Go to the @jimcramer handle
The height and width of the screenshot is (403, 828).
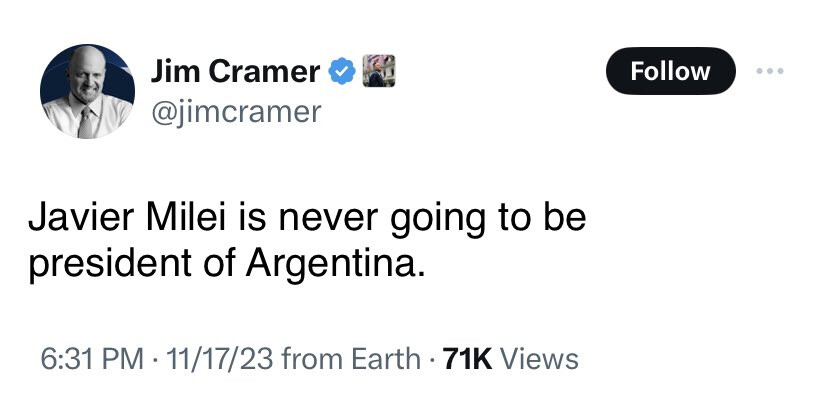(236, 112)
